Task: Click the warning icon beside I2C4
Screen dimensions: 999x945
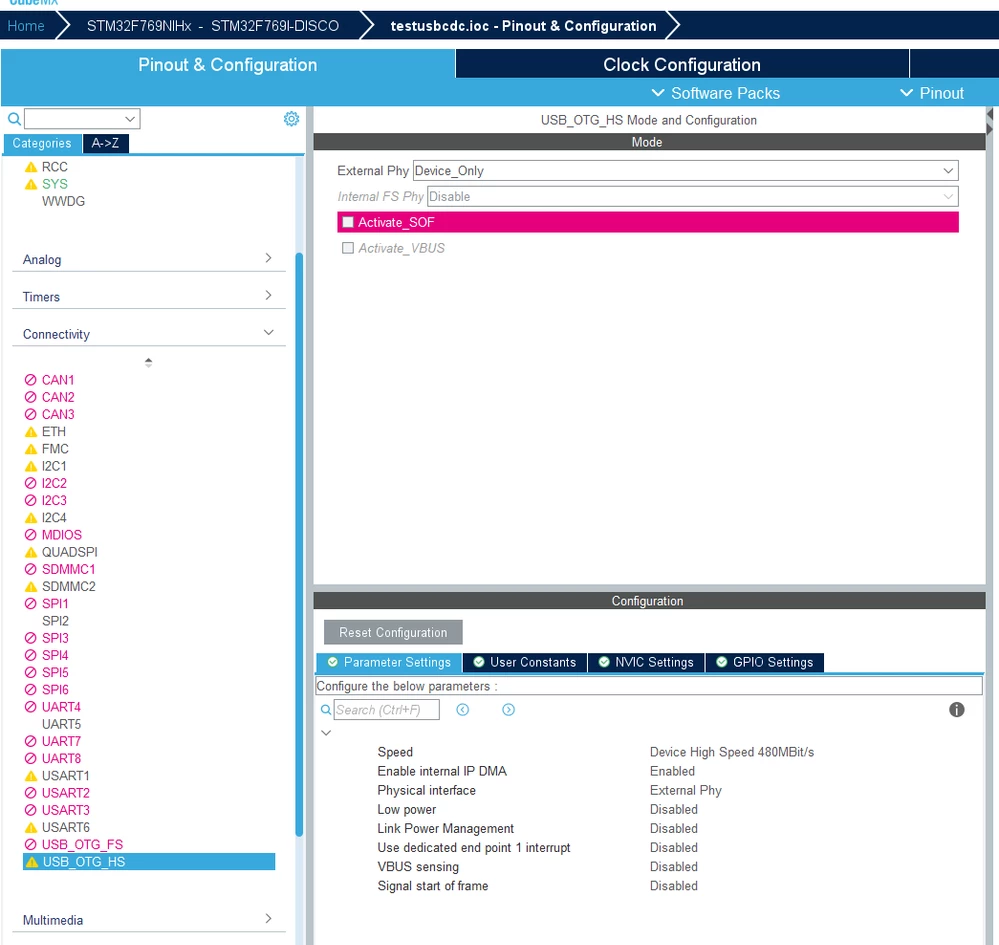Action: [31, 517]
